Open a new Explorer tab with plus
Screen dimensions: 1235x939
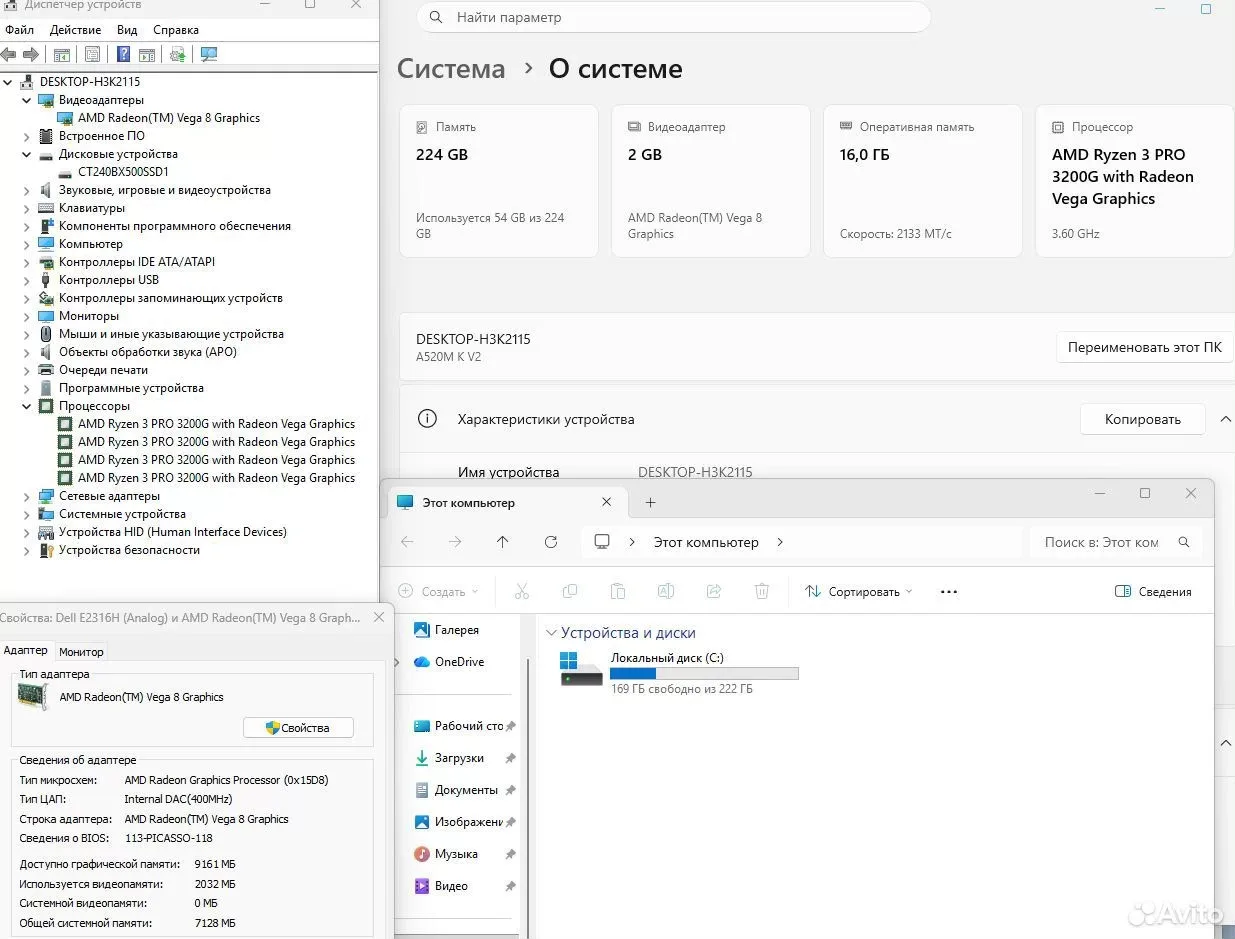click(650, 502)
